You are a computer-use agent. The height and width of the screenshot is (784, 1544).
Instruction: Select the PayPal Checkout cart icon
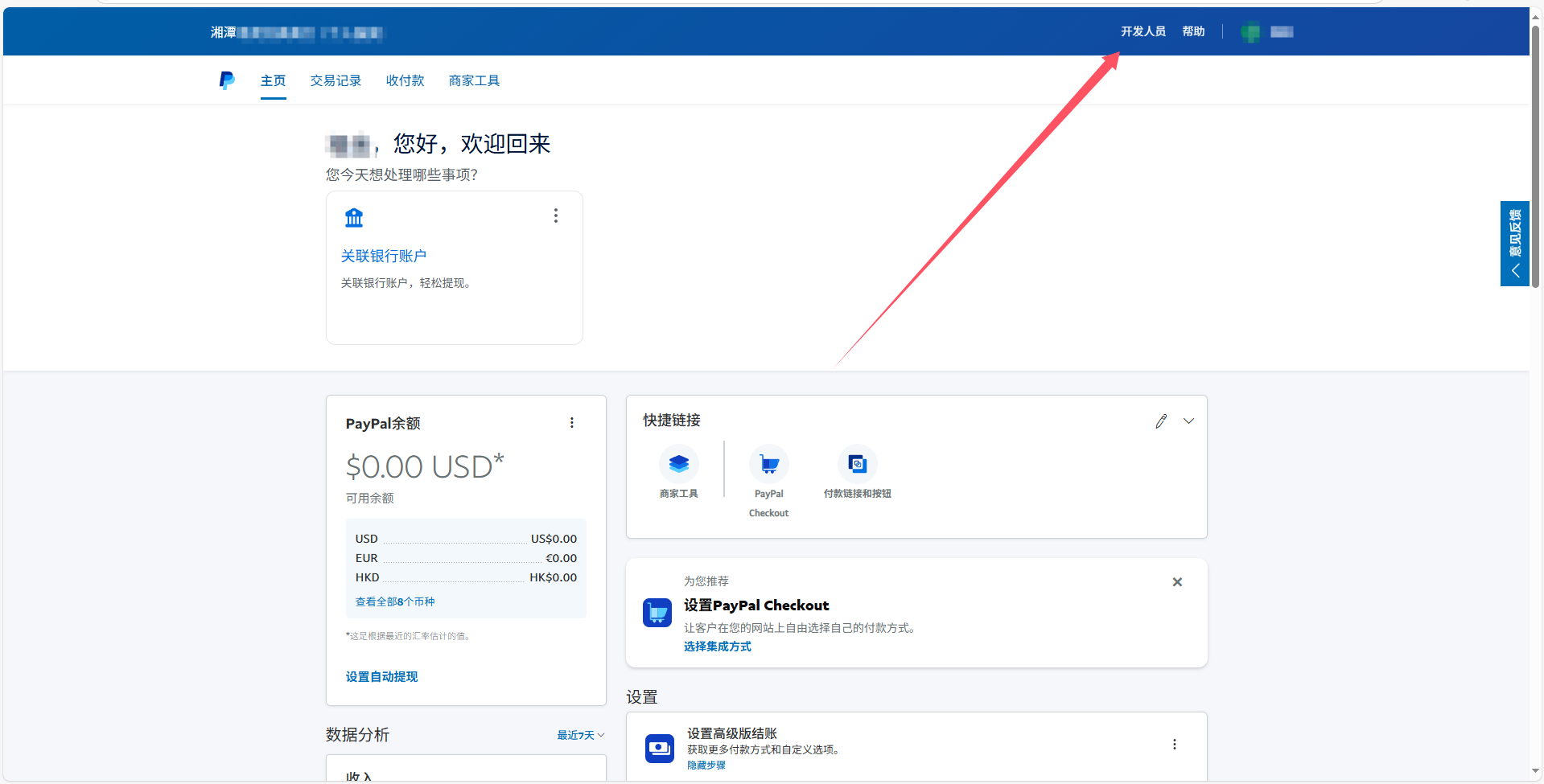point(768,464)
